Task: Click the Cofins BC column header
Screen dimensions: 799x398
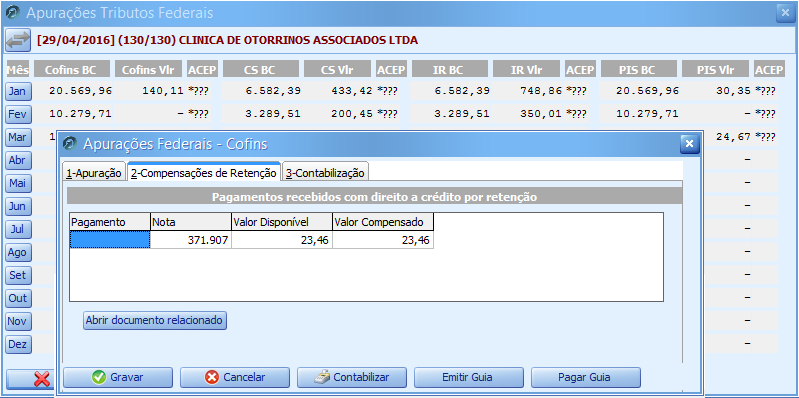Action: pos(71,70)
